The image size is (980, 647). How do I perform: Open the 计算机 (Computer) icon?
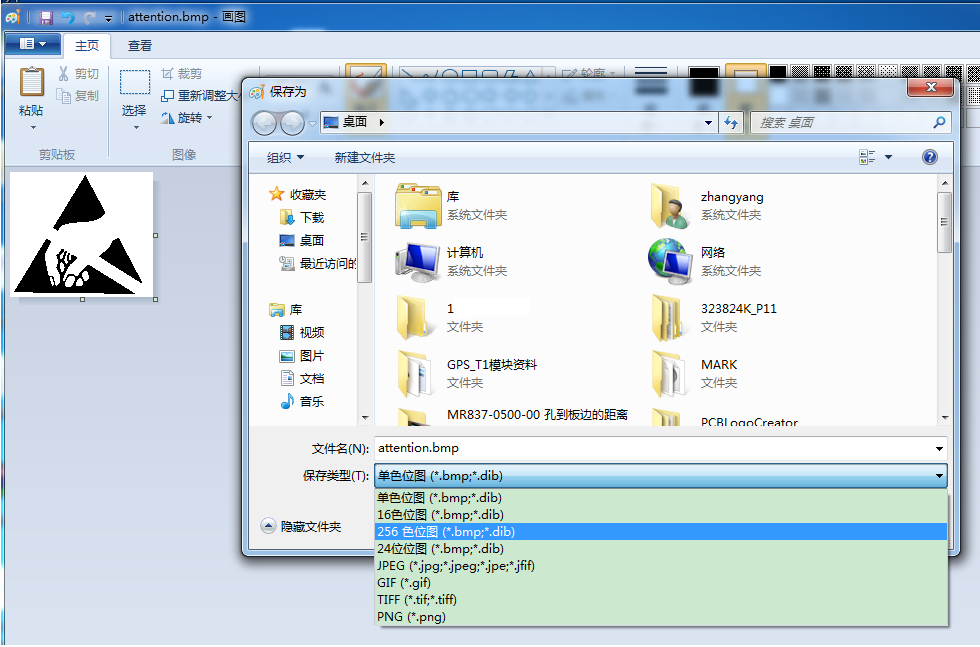(x=418, y=261)
